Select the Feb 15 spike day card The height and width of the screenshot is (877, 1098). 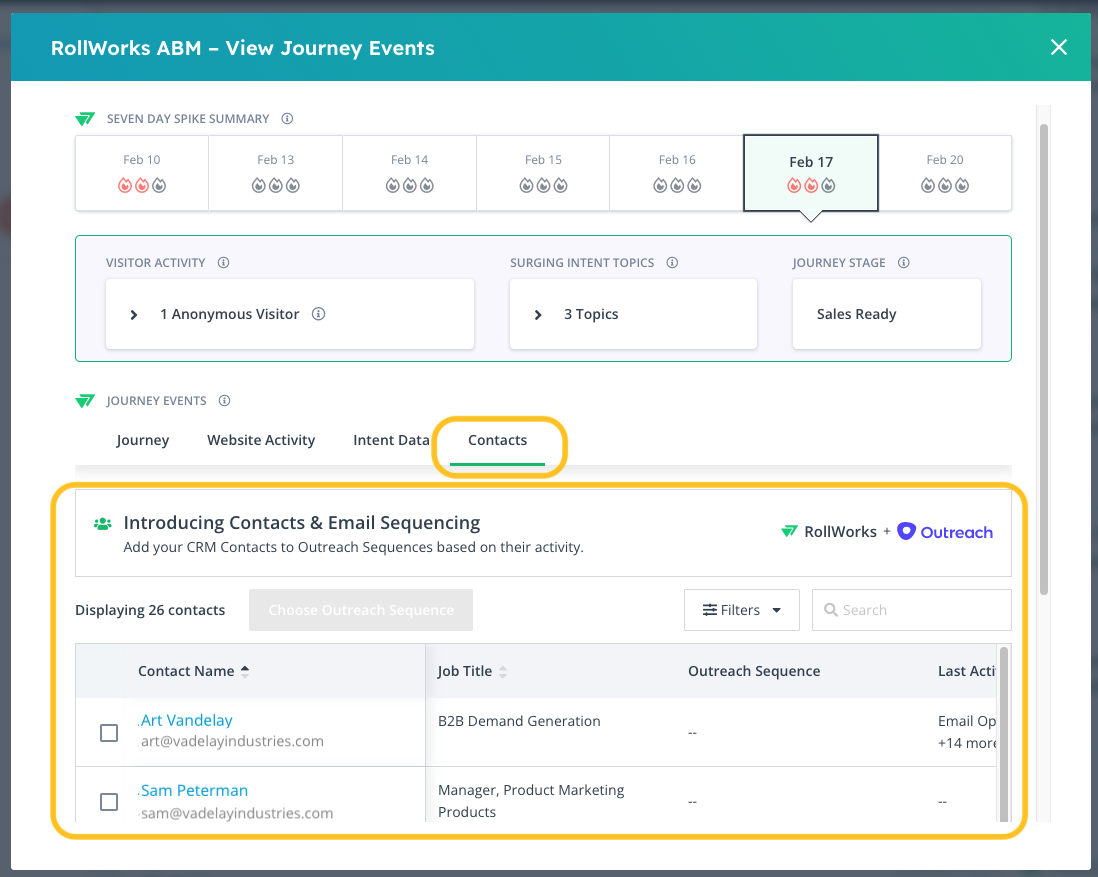pos(543,173)
